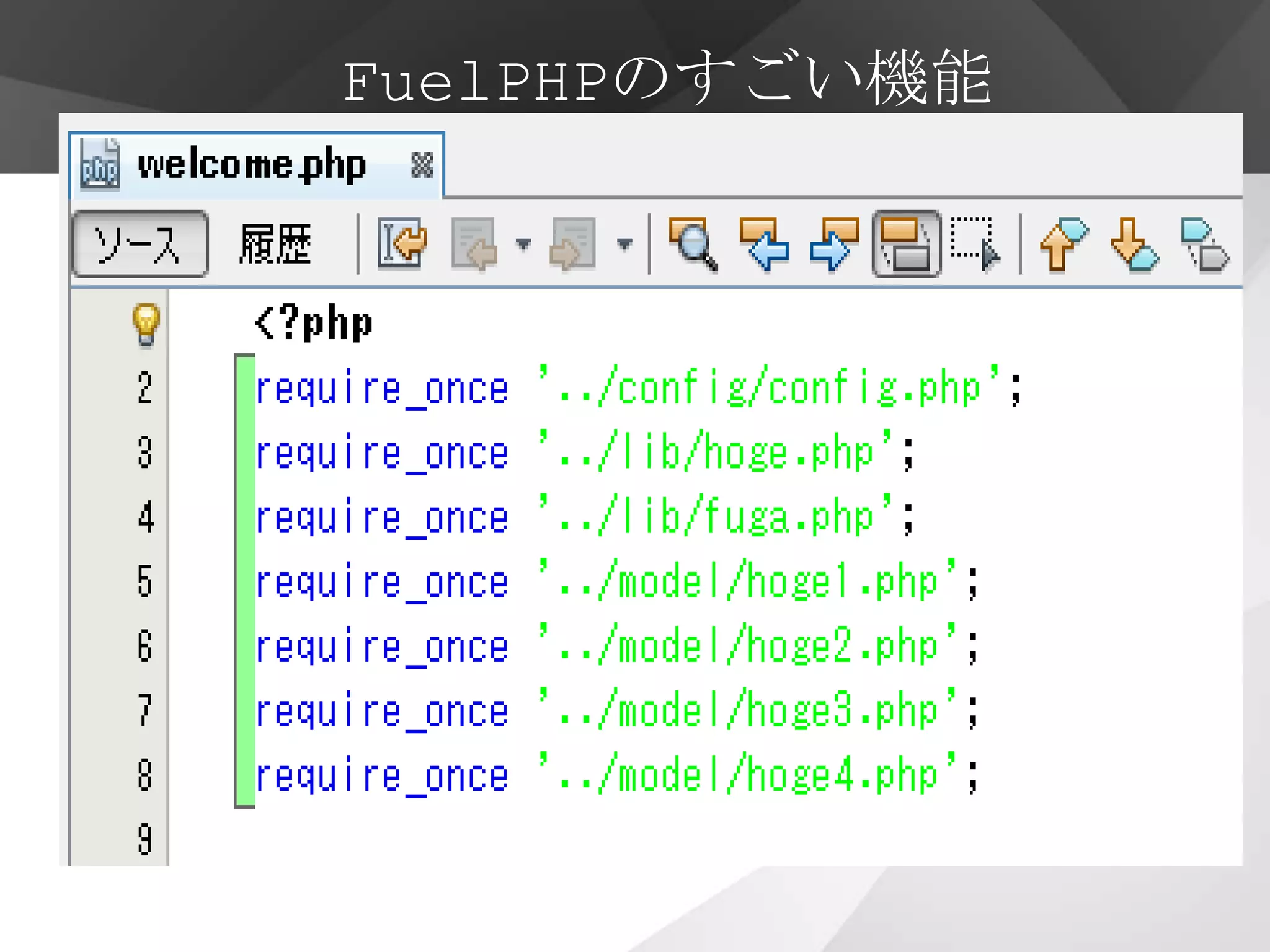Click the '../lib/fuga.php' string
Screen dimensions: 1270x952
716,516
